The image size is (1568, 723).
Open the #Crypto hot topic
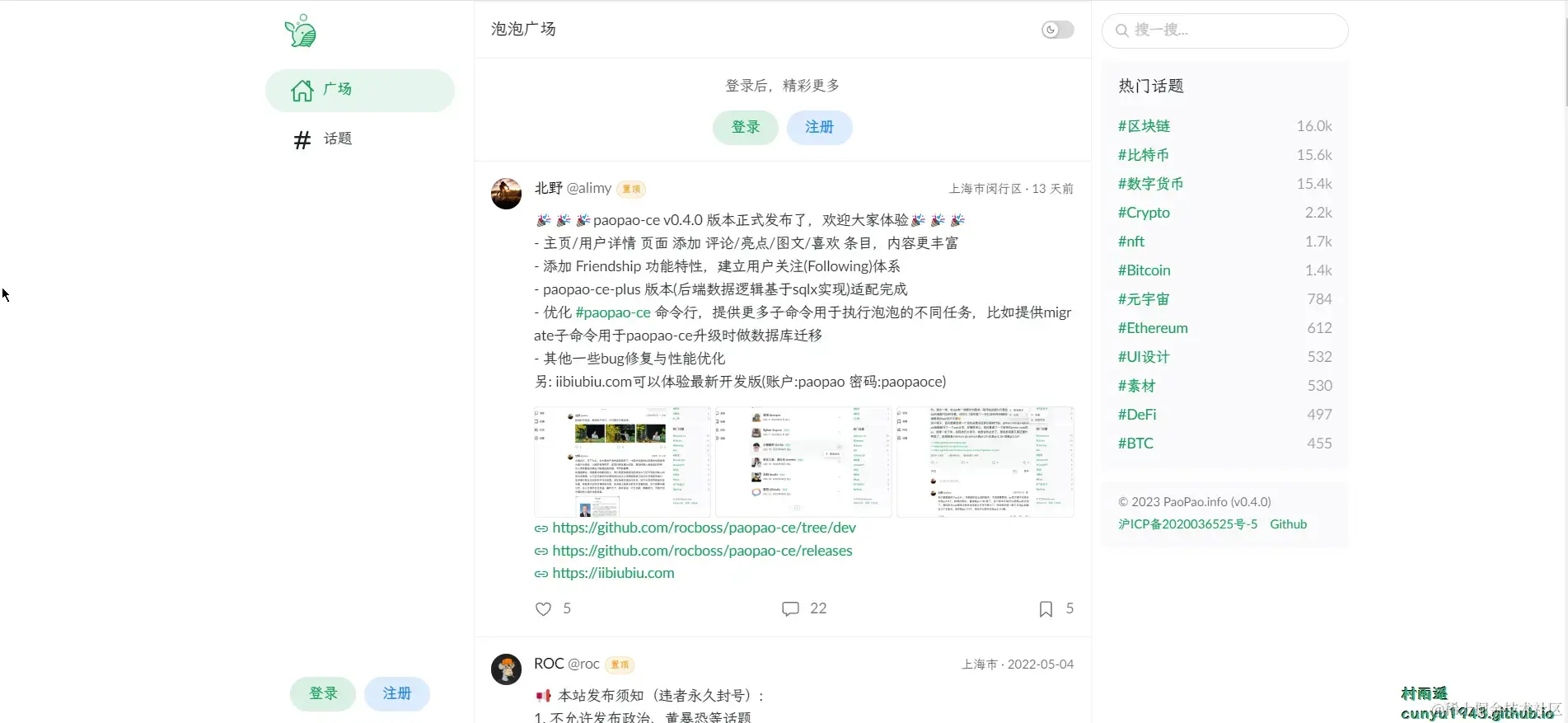pyautogui.click(x=1144, y=213)
